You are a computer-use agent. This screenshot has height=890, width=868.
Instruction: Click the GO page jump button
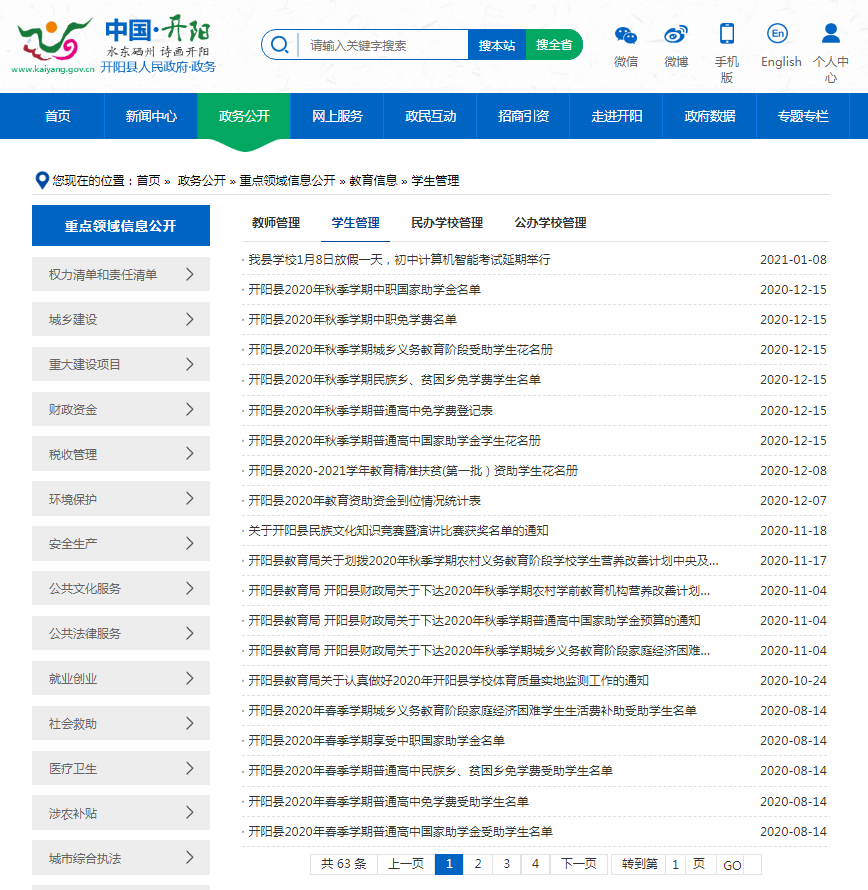732,865
